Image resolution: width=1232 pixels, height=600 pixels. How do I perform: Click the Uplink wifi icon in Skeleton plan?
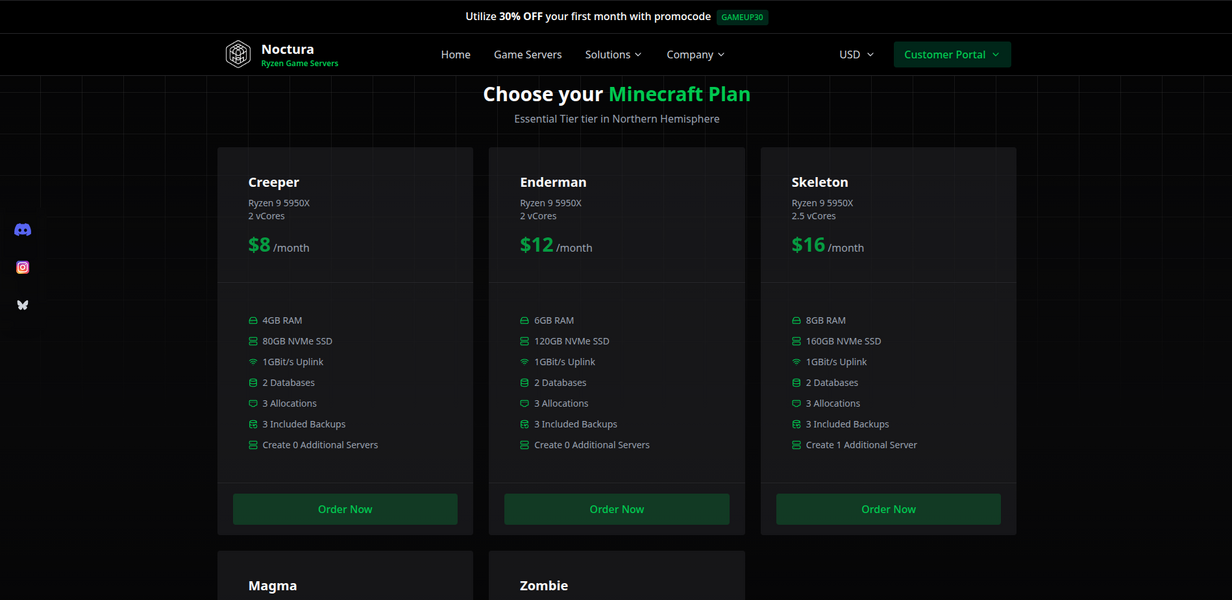click(796, 362)
